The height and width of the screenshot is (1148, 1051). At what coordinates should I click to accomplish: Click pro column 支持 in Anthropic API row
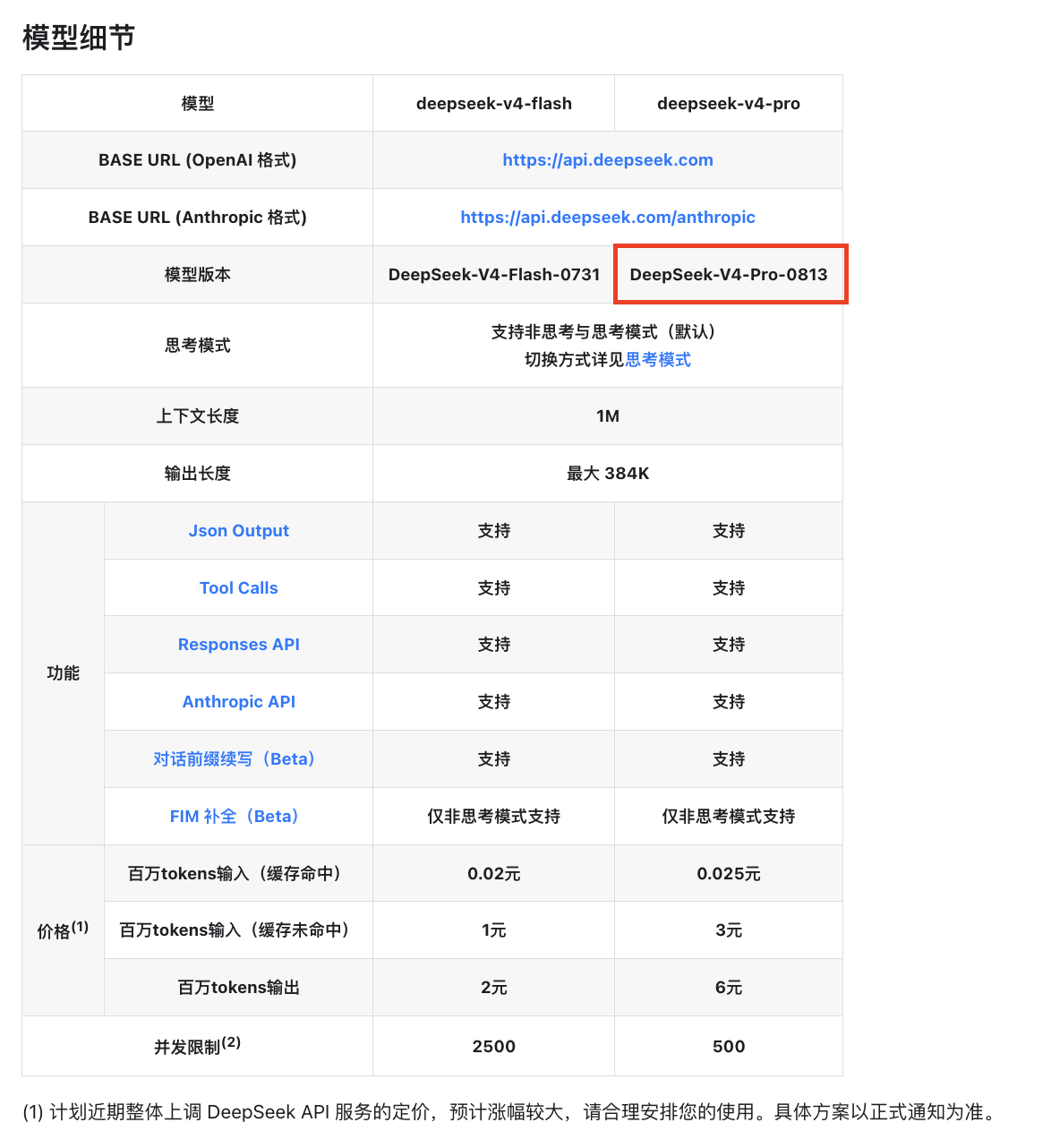pyautogui.click(x=729, y=702)
